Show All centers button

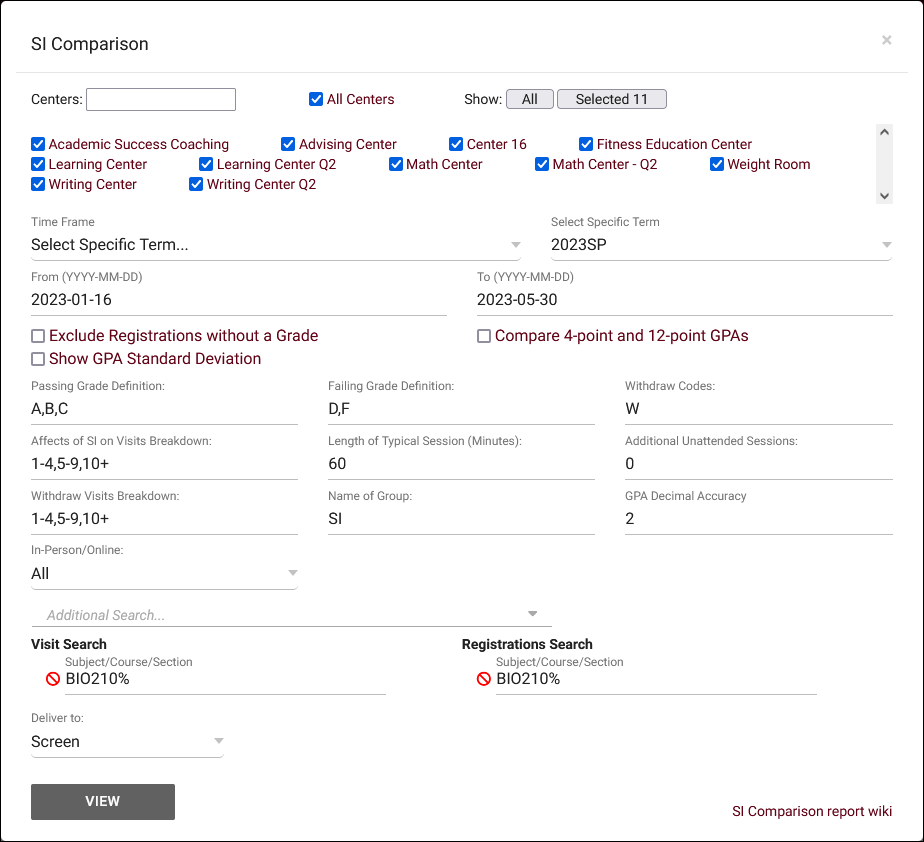pos(529,99)
